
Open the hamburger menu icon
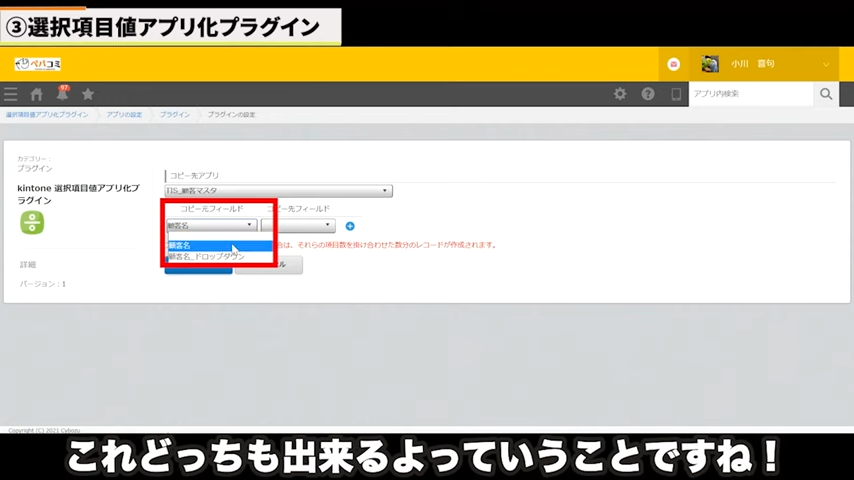[10, 94]
